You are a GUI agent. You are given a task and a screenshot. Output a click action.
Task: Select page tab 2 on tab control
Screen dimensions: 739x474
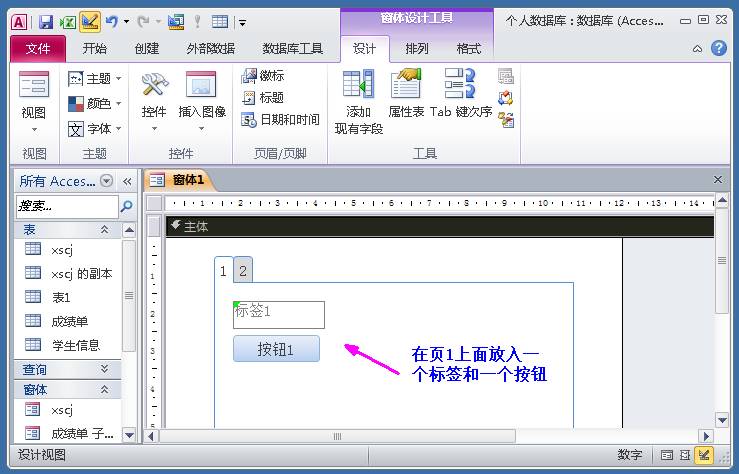click(x=243, y=270)
